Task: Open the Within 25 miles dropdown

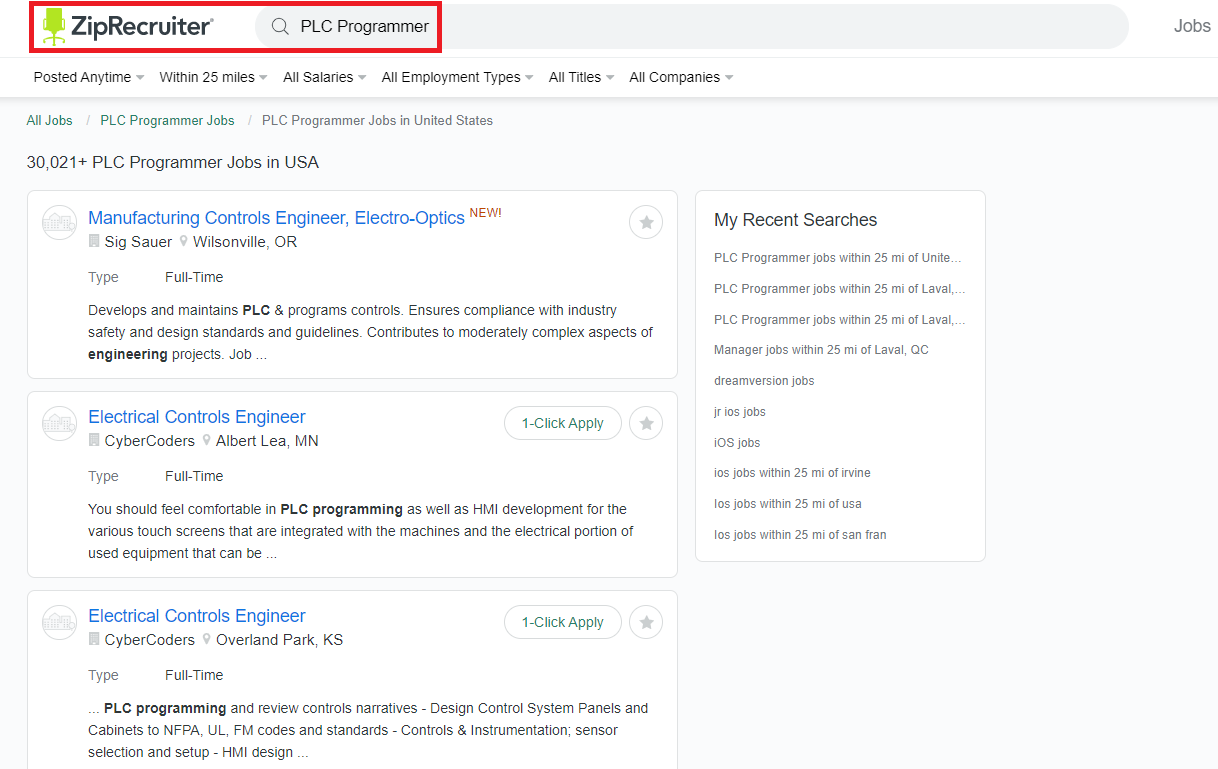Action: coord(213,77)
